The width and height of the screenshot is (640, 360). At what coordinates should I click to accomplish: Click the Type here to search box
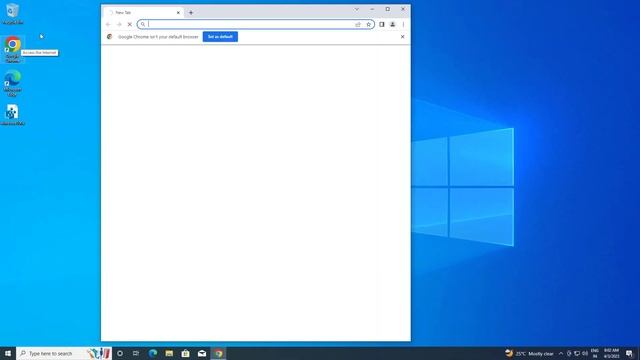click(64, 353)
